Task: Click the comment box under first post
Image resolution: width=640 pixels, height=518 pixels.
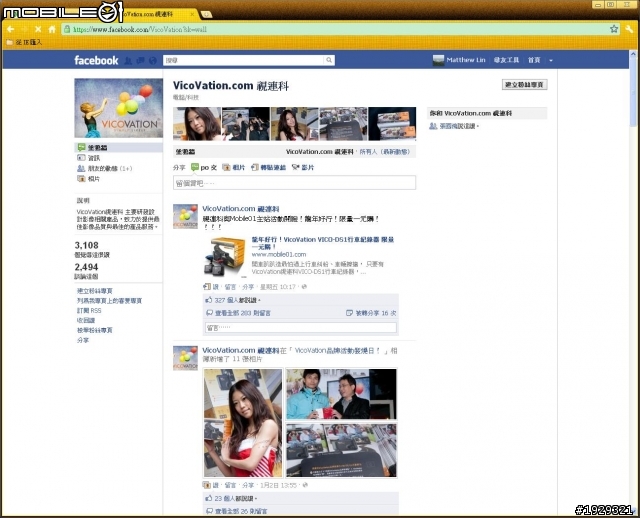Action: click(300, 327)
